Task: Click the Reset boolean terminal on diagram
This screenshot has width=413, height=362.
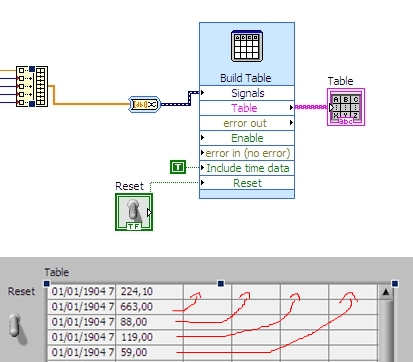Action: point(134,212)
